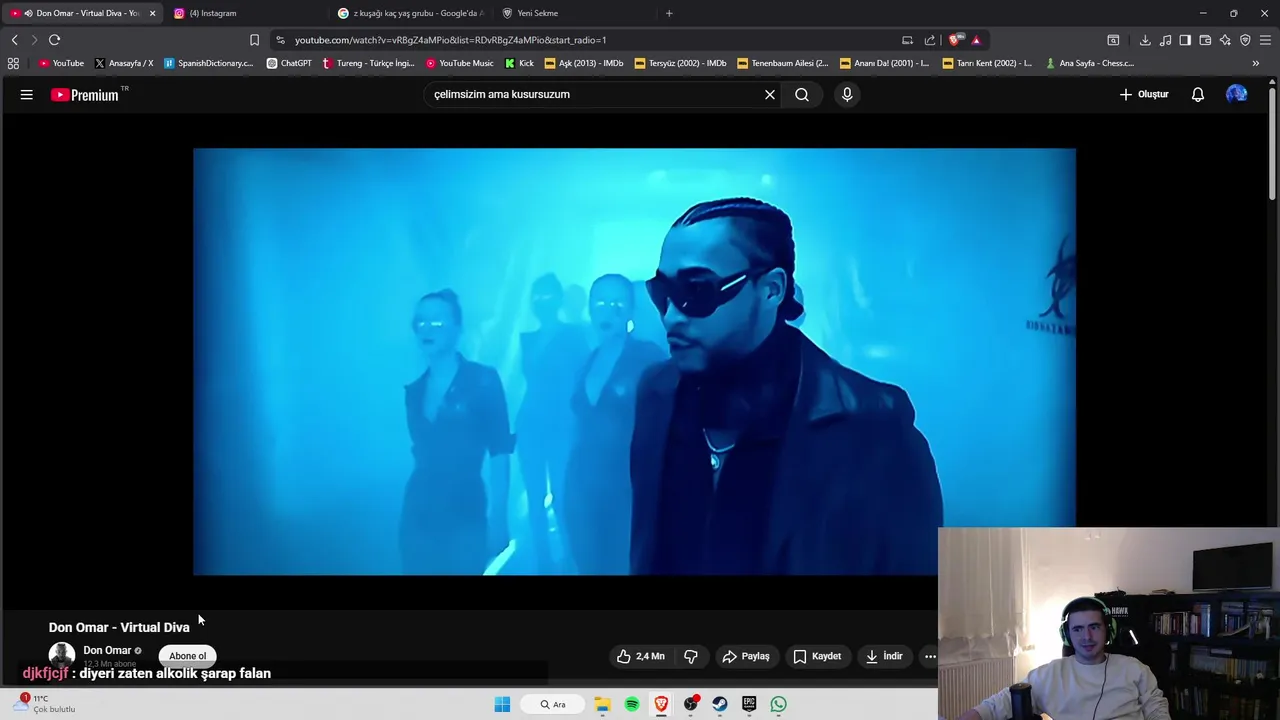This screenshot has height=720, width=1280.
Task: Share the video via Paylaş
Action: [x=746, y=656]
